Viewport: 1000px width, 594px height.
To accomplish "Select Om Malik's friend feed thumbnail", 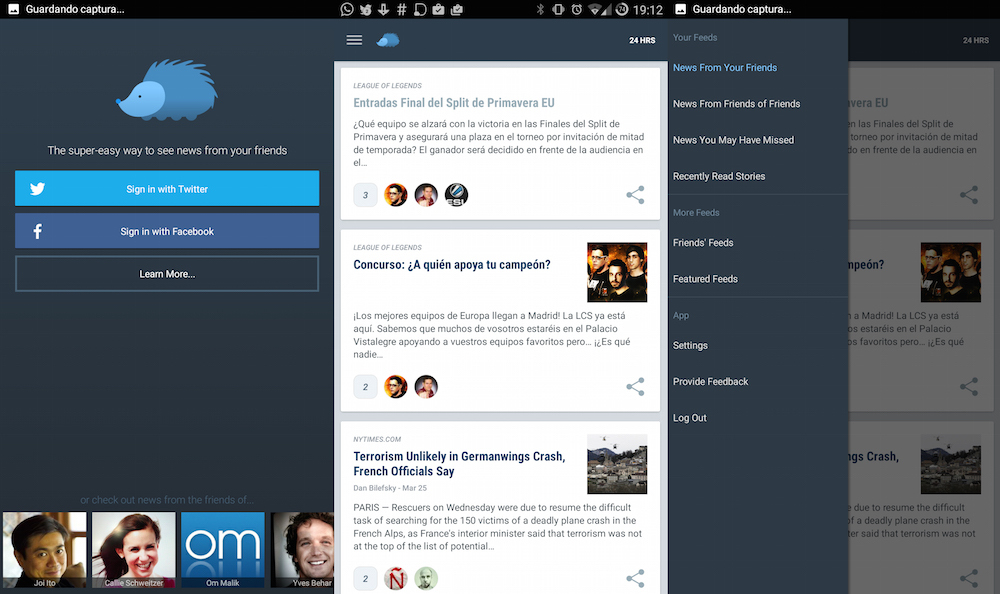I will (x=222, y=549).
